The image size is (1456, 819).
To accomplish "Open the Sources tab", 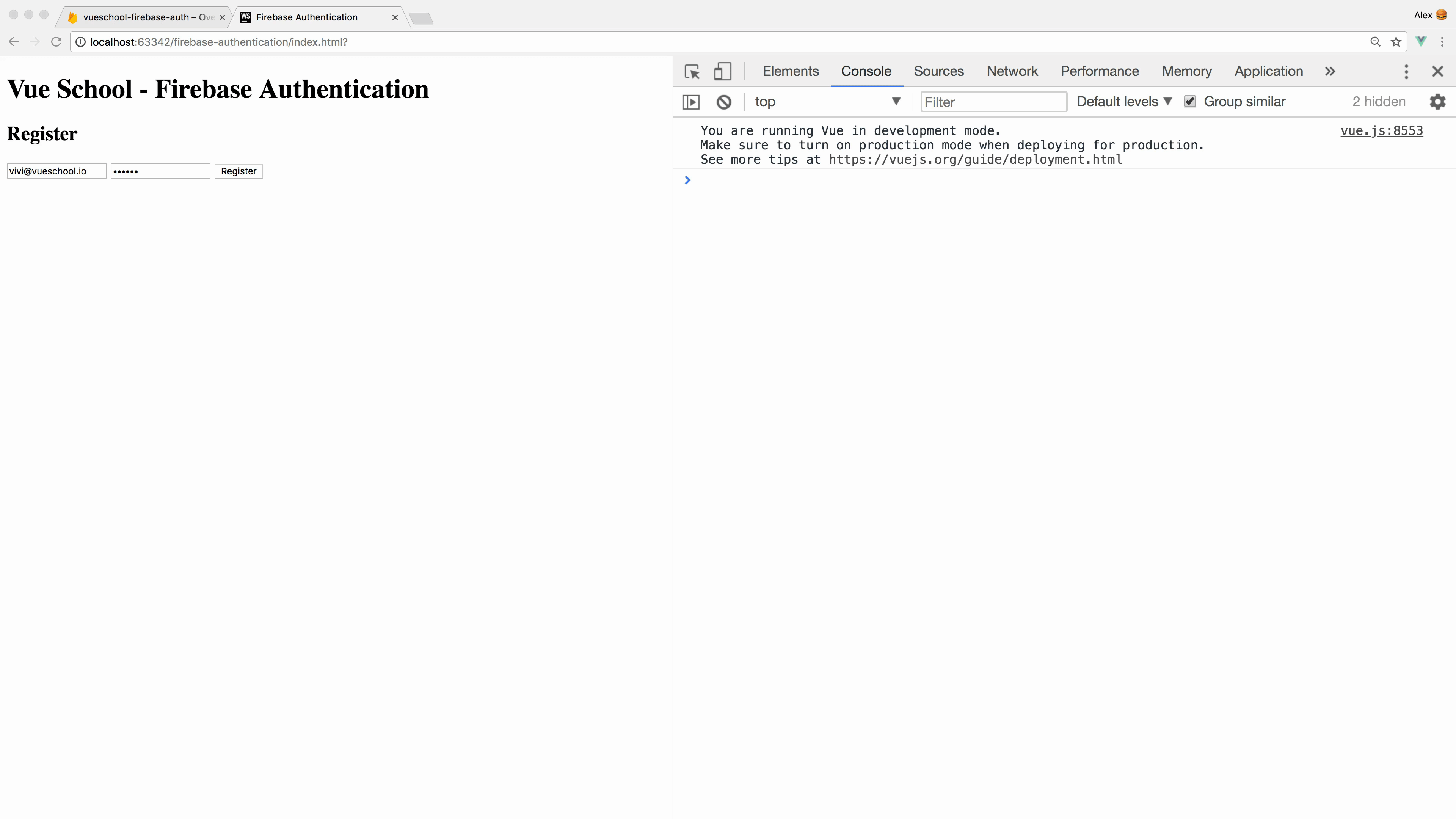I will (x=938, y=71).
